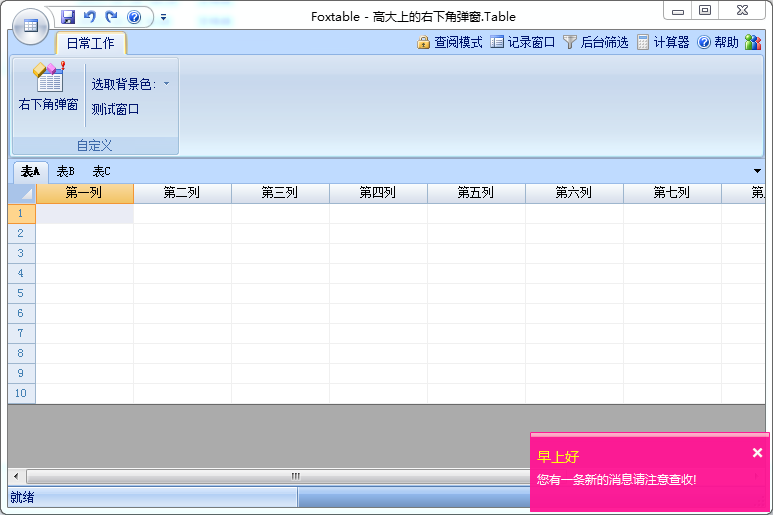
Task: Open the 帮助 help menu
Action: click(x=718, y=42)
